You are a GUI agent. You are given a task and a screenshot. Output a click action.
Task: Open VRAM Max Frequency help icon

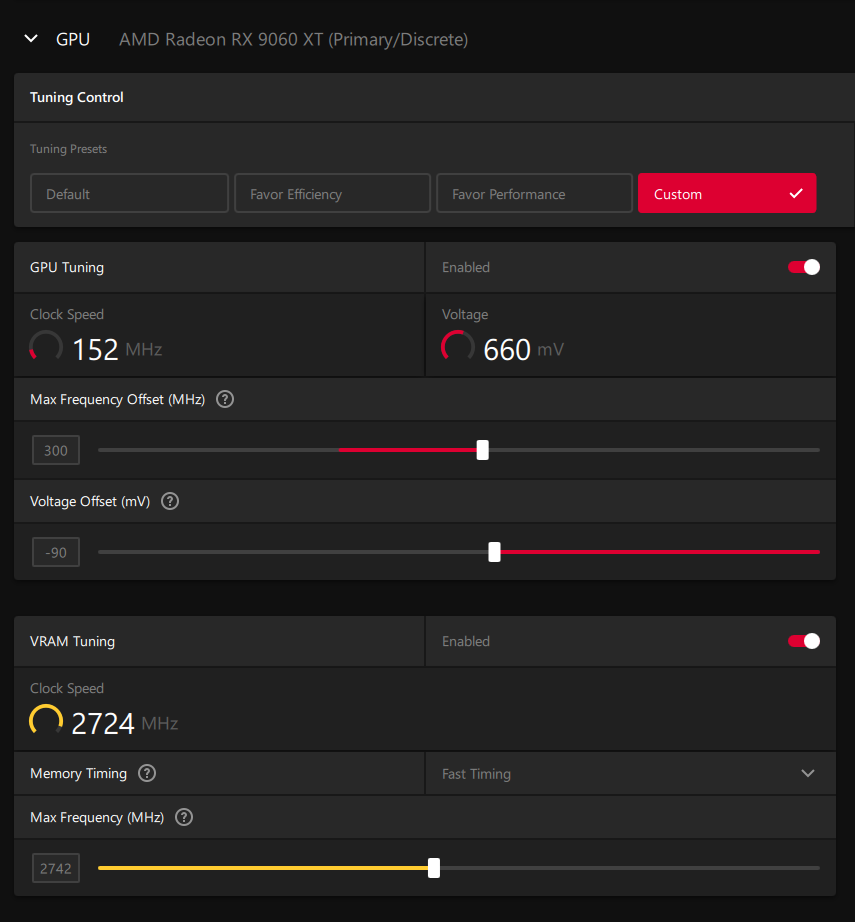(x=184, y=817)
